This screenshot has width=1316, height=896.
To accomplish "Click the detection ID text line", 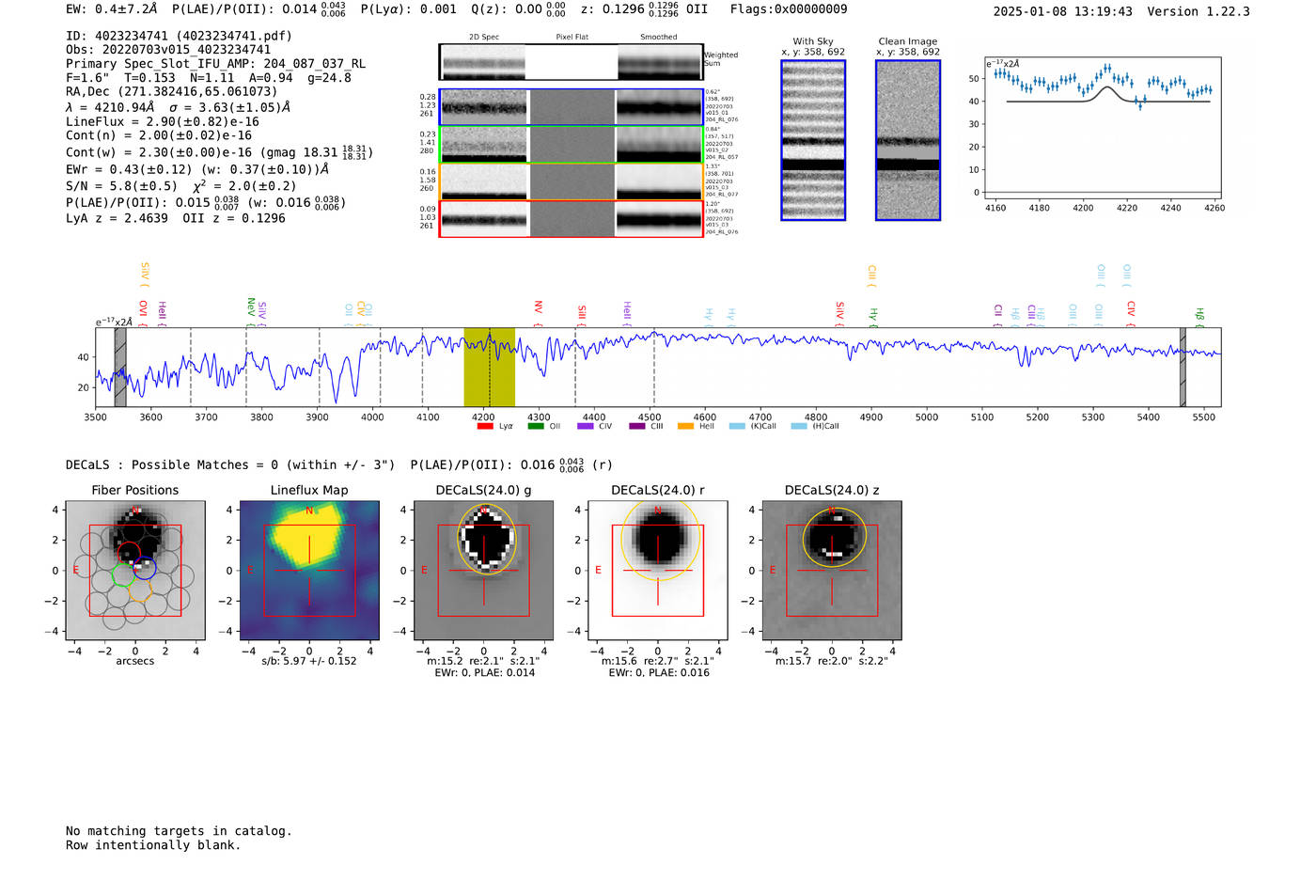I will click(179, 36).
